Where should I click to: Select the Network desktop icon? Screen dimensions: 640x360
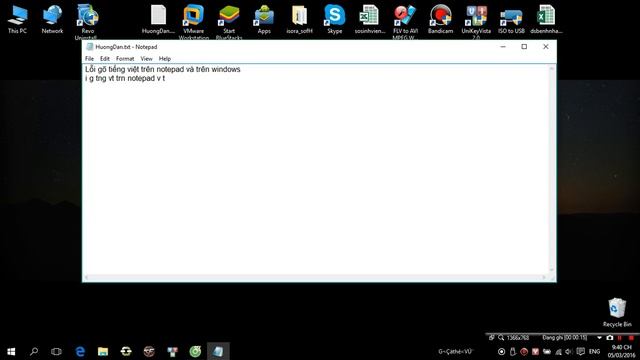52,19
